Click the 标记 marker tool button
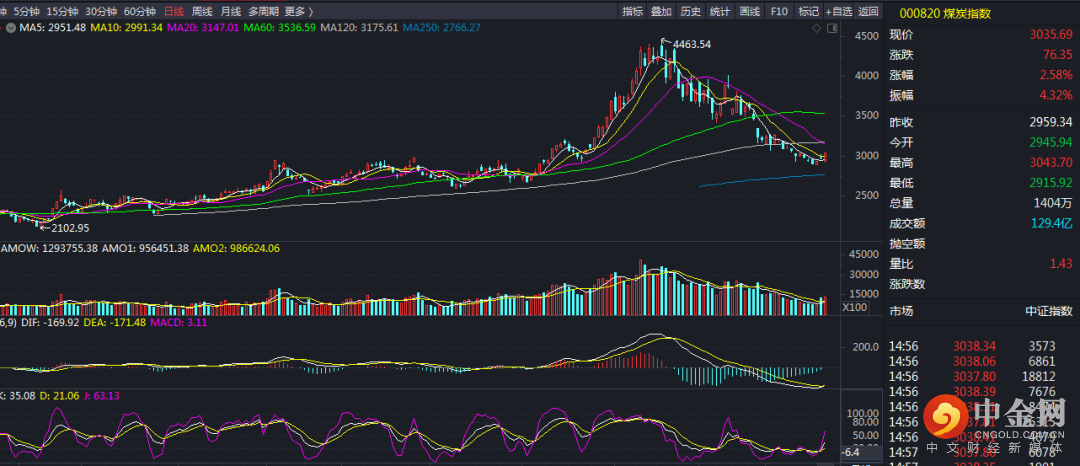Image resolution: width=1080 pixels, height=466 pixels. [x=809, y=12]
